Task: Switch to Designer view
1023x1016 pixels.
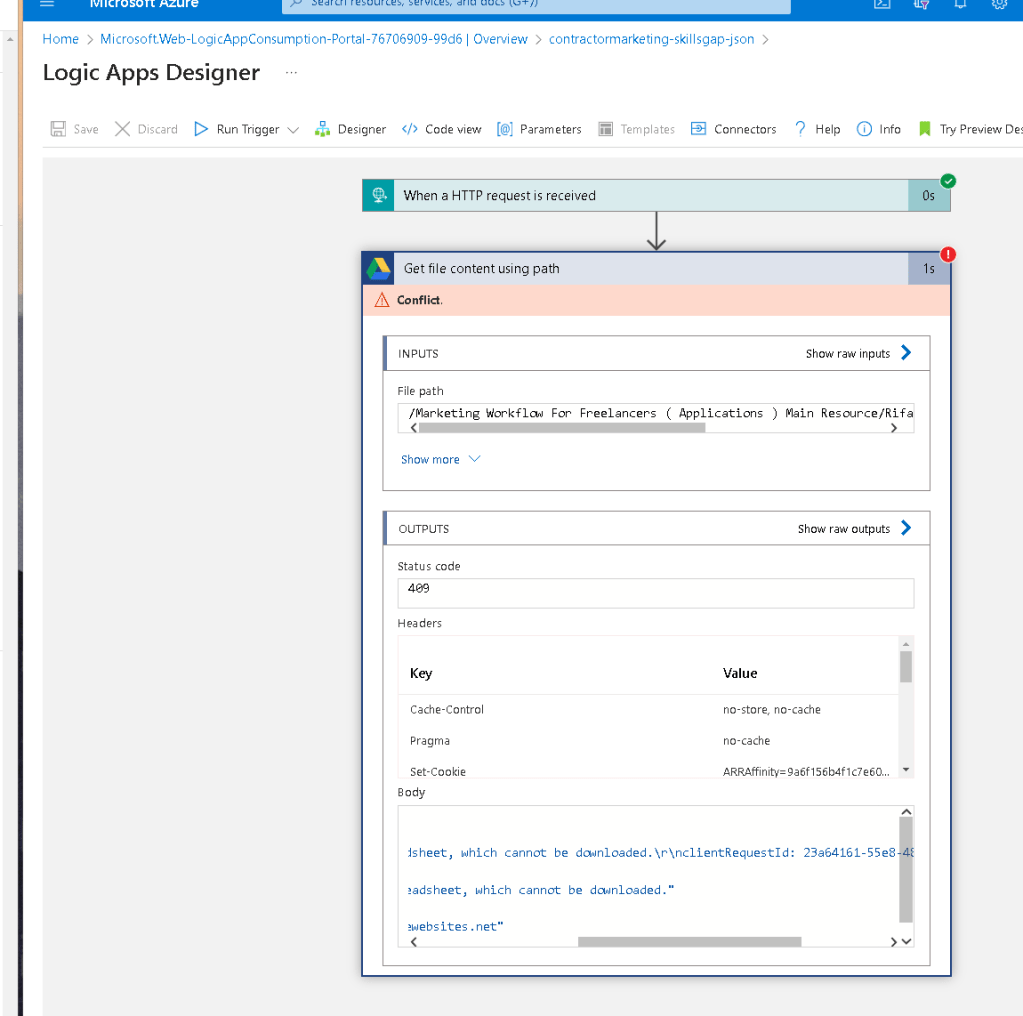Action: click(350, 129)
